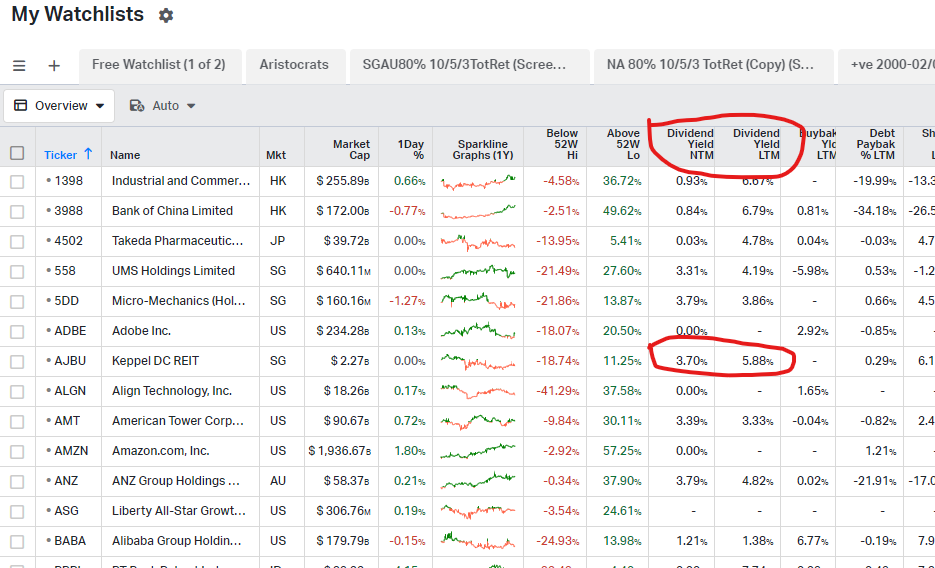
Task: Tick the UMS Holdings Limited checkbox
Action: pyautogui.click(x=17, y=272)
